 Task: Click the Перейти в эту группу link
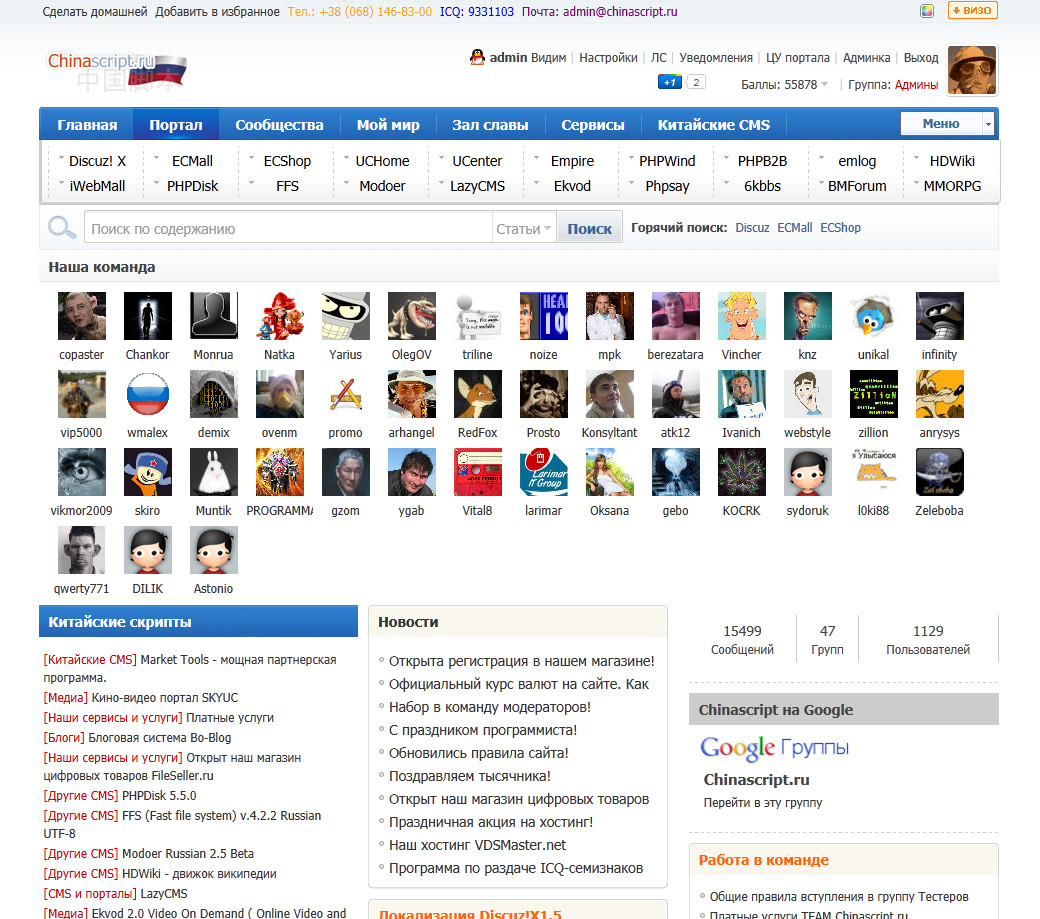763,802
